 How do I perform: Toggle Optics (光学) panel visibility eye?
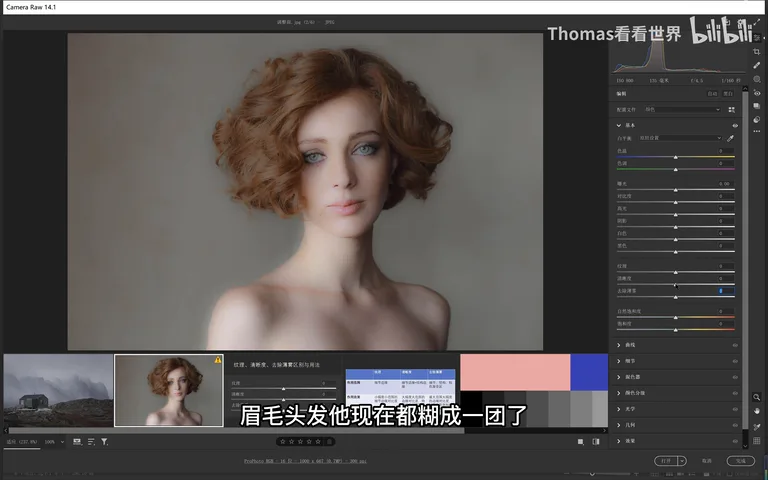(x=735, y=409)
